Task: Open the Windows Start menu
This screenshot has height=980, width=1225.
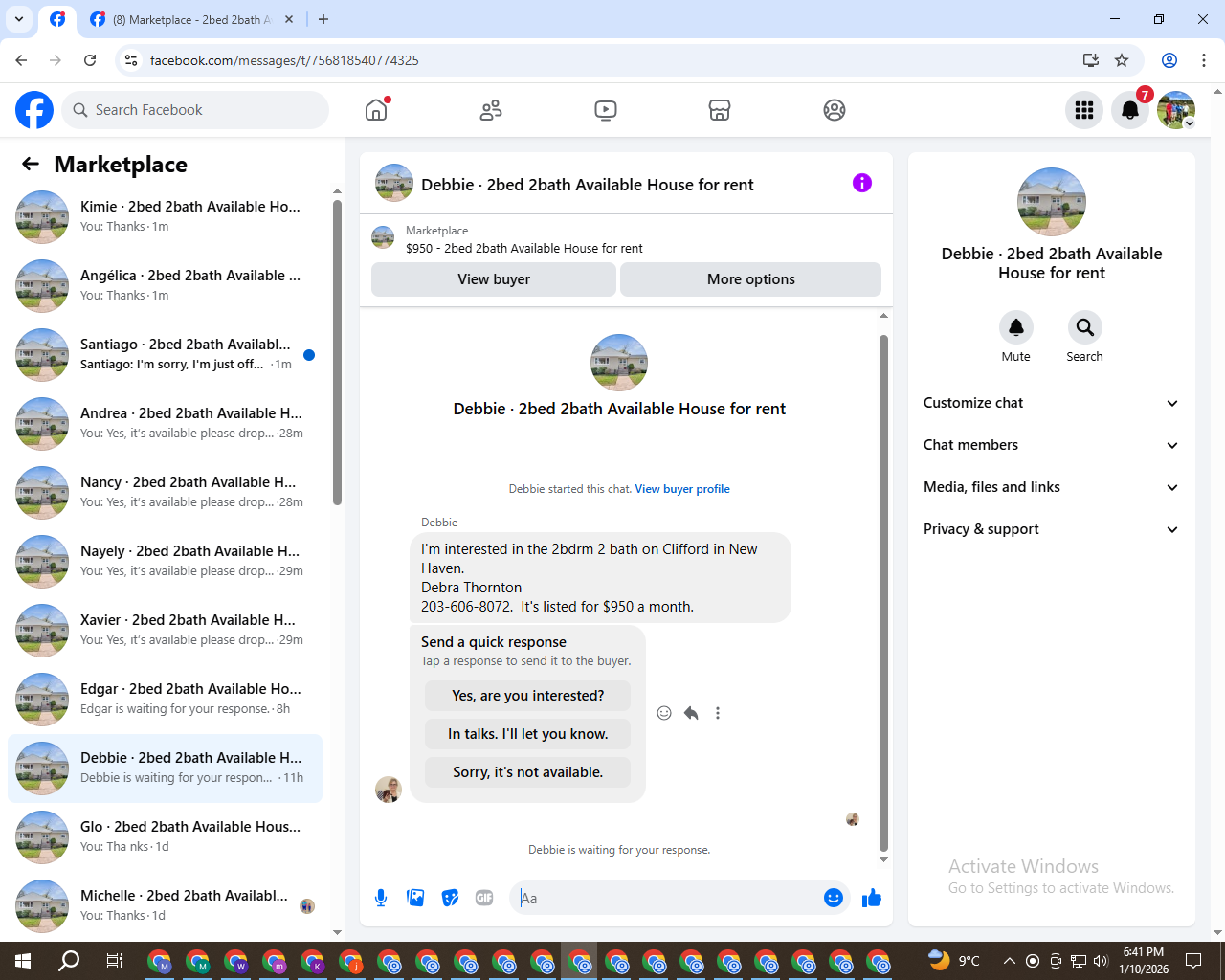Action: click(23, 961)
